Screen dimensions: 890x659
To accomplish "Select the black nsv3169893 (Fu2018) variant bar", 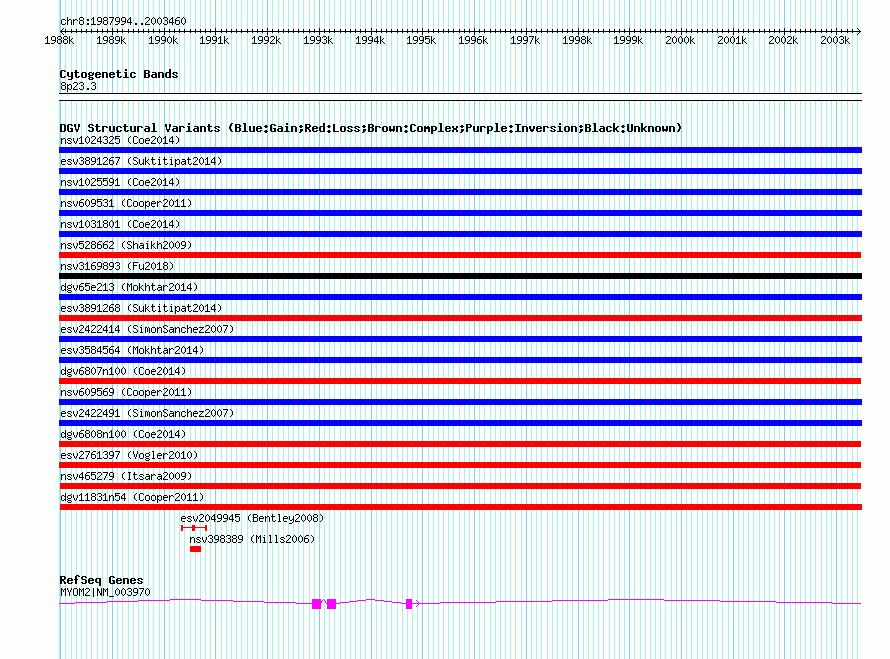I will click(x=460, y=276).
